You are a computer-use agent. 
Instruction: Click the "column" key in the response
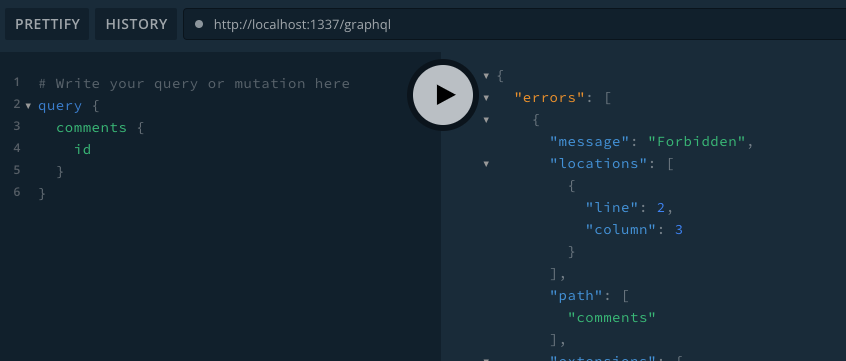pos(621,229)
